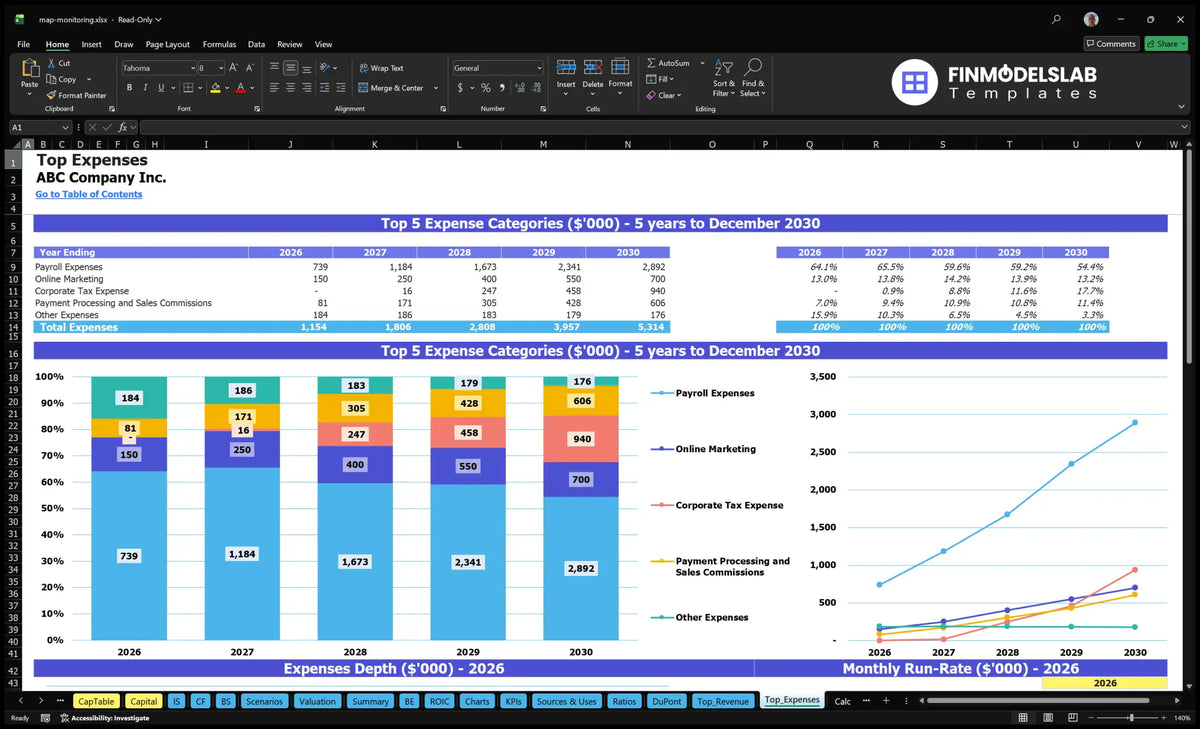Click the Orientation icon

coord(325,68)
